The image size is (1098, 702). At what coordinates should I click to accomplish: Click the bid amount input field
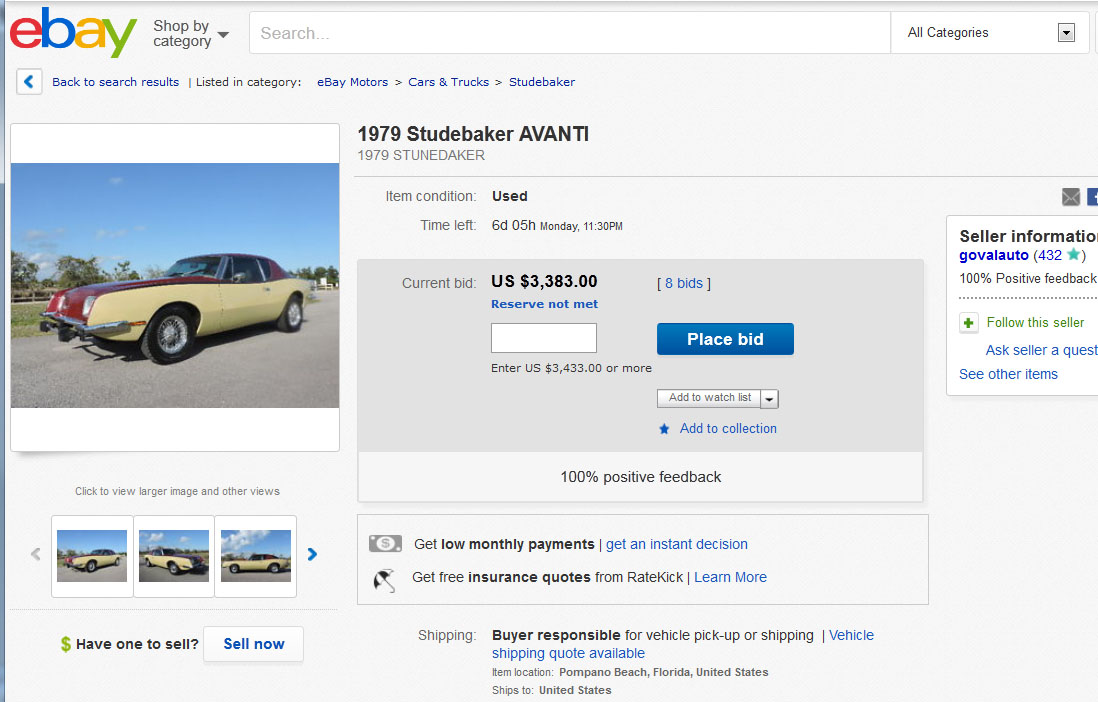tap(543, 338)
